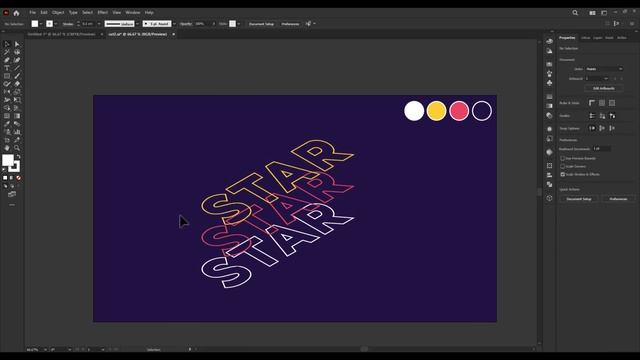The height and width of the screenshot is (360, 640).
Task: Click Document Setup in the control bar
Action: (262, 24)
